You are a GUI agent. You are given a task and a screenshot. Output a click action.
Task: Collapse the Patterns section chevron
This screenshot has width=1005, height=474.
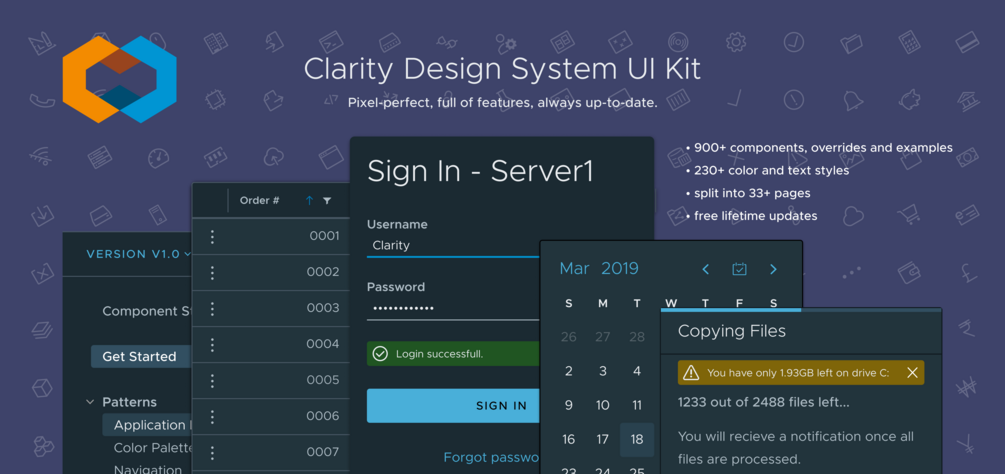click(x=90, y=402)
